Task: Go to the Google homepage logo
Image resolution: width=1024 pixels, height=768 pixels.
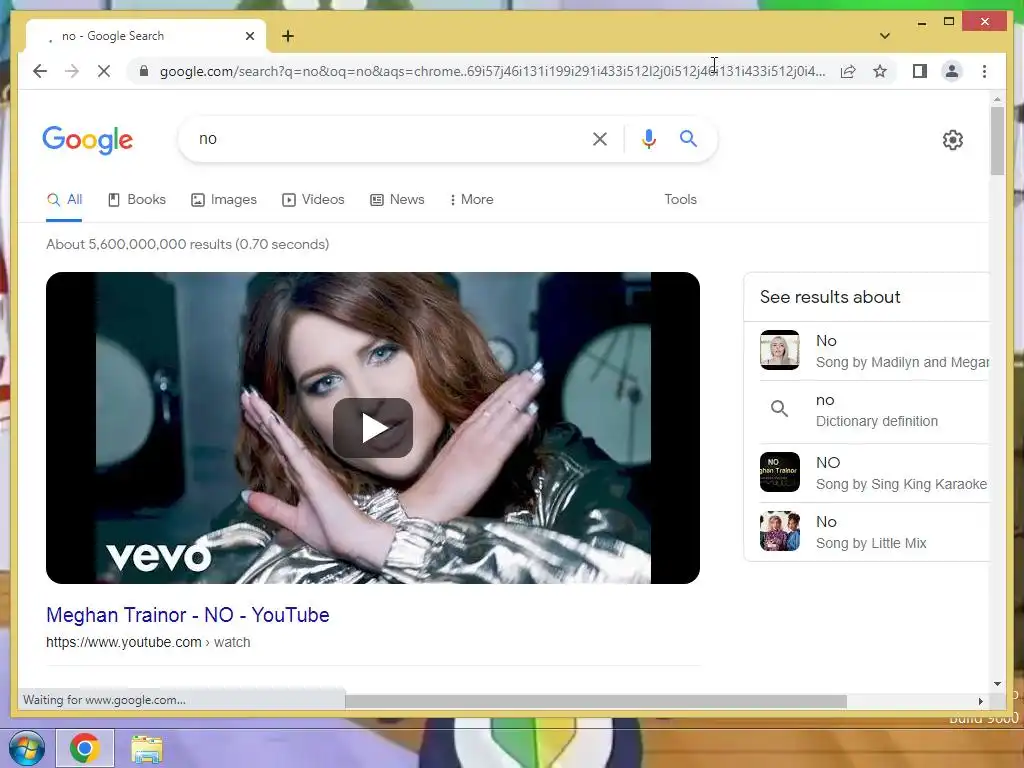Action: (x=88, y=140)
